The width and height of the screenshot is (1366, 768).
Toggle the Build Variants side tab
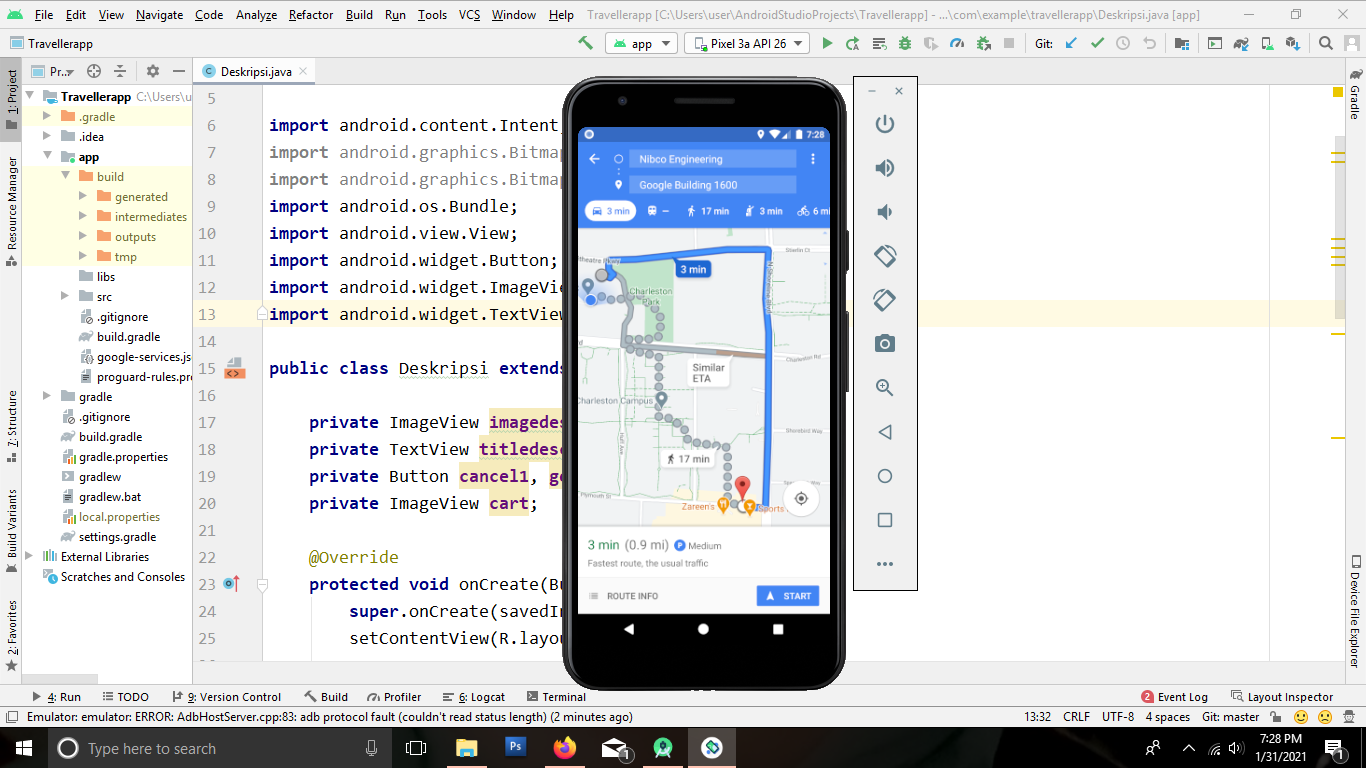pyautogui.click(x=11, y=530)
